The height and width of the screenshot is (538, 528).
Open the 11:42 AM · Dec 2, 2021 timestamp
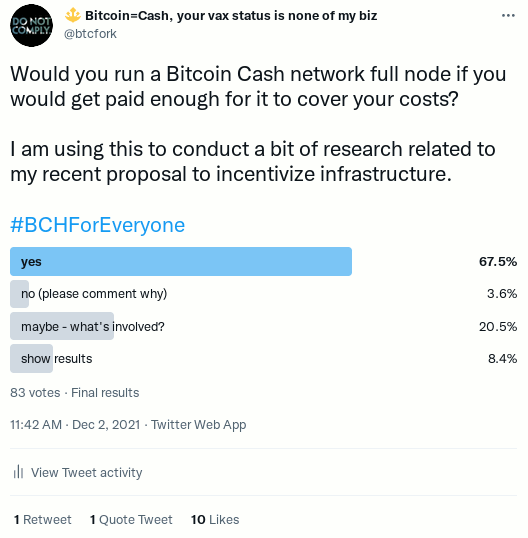(x=75, y=424)
